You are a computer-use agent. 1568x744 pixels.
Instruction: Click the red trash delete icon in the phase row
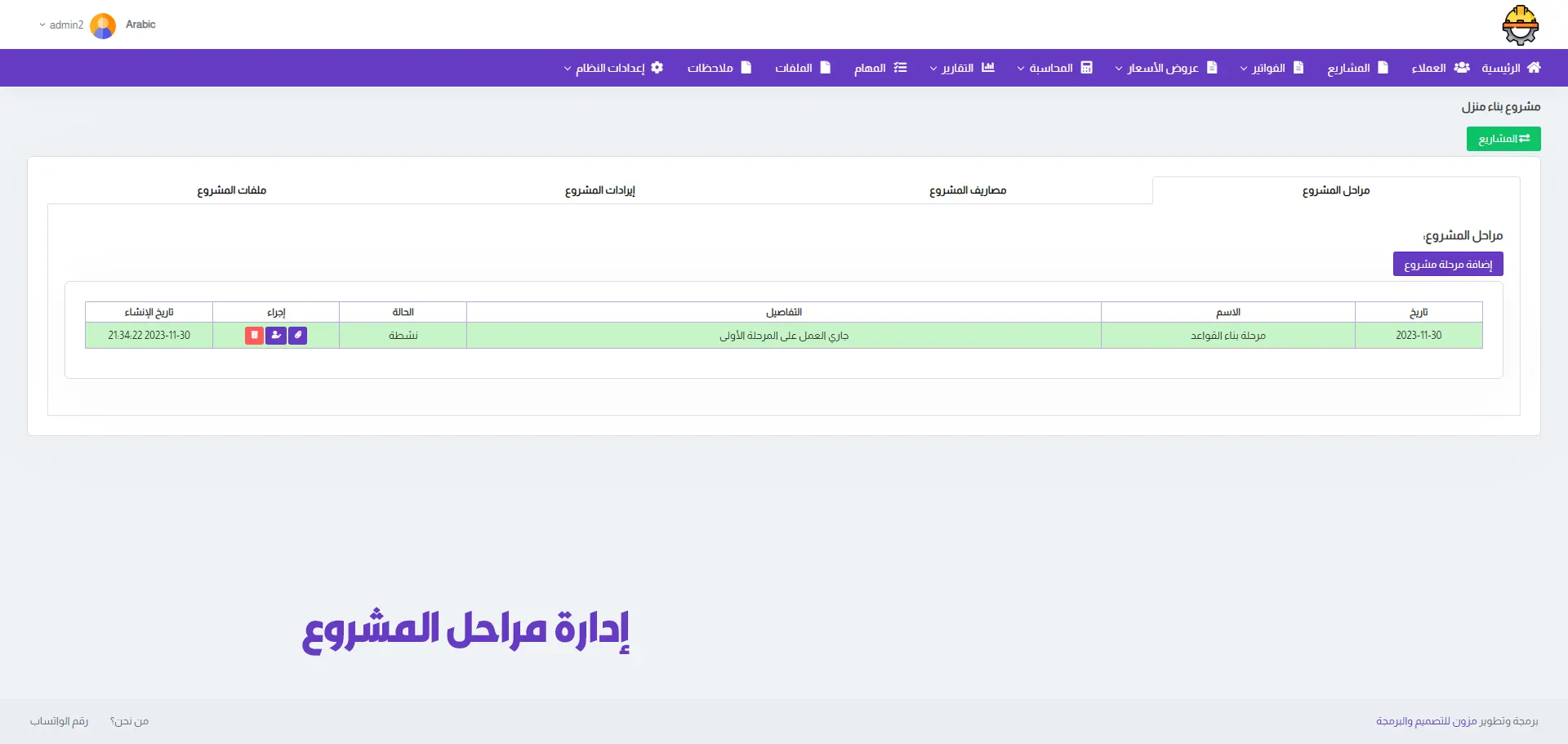pos(254,335)
